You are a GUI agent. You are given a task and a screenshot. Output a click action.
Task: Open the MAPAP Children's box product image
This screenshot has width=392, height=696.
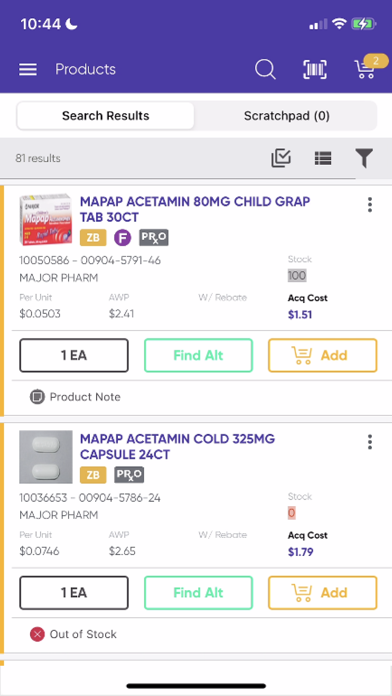46,219
